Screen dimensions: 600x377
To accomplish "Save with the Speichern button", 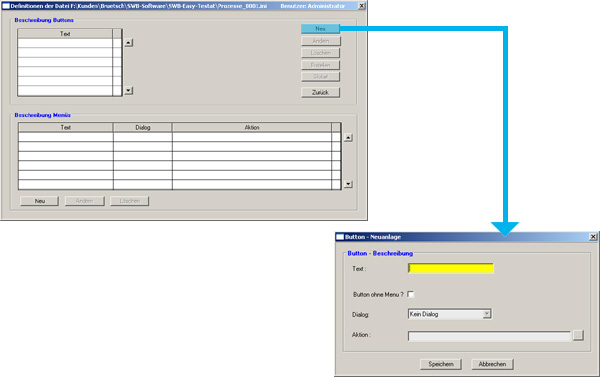I will [x=441, y=364].
